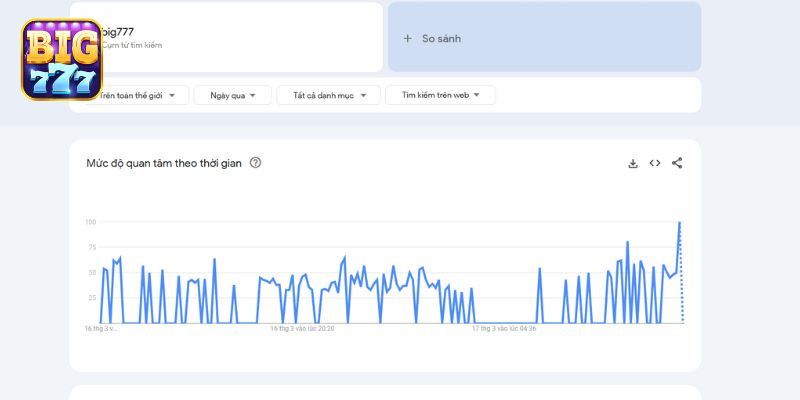Screen dimensions: 800x400
Task: Expand the "Trên toàn thế giới" region dropdown
Action: point(140,95)
